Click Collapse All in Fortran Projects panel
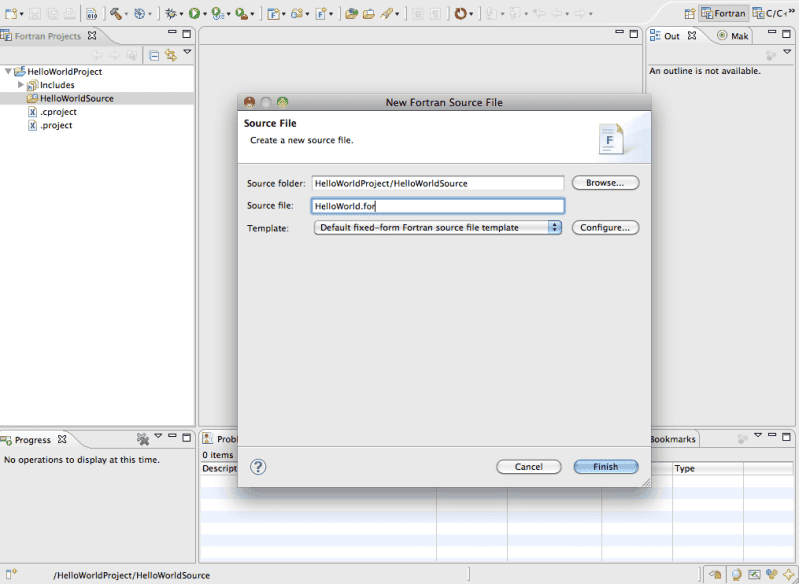 tap(154, 55)
